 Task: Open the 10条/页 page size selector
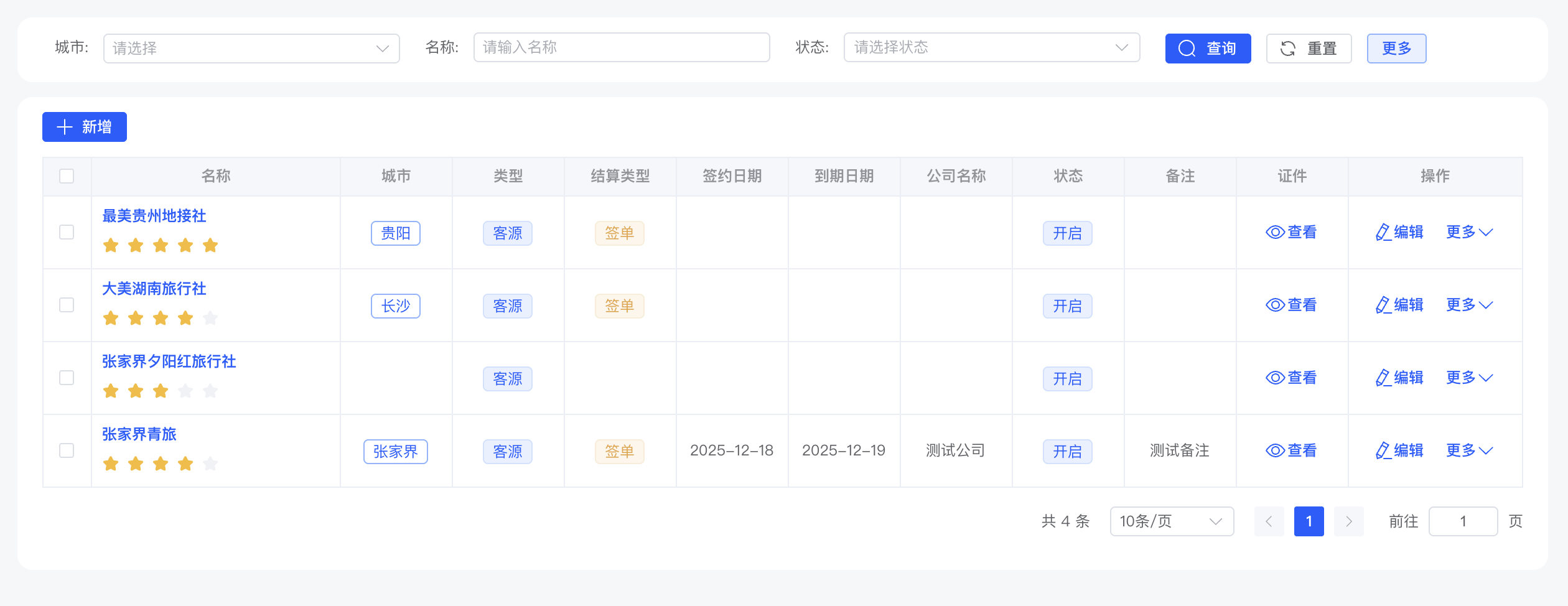click(1171, 521)
